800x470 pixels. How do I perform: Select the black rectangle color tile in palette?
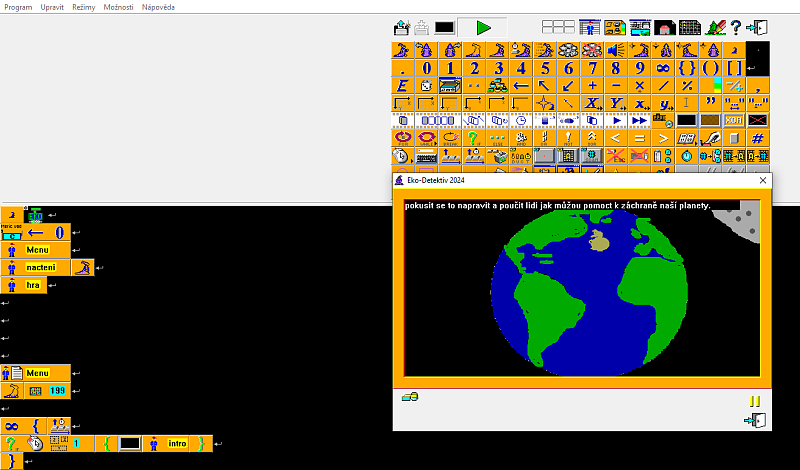[687, 120]
